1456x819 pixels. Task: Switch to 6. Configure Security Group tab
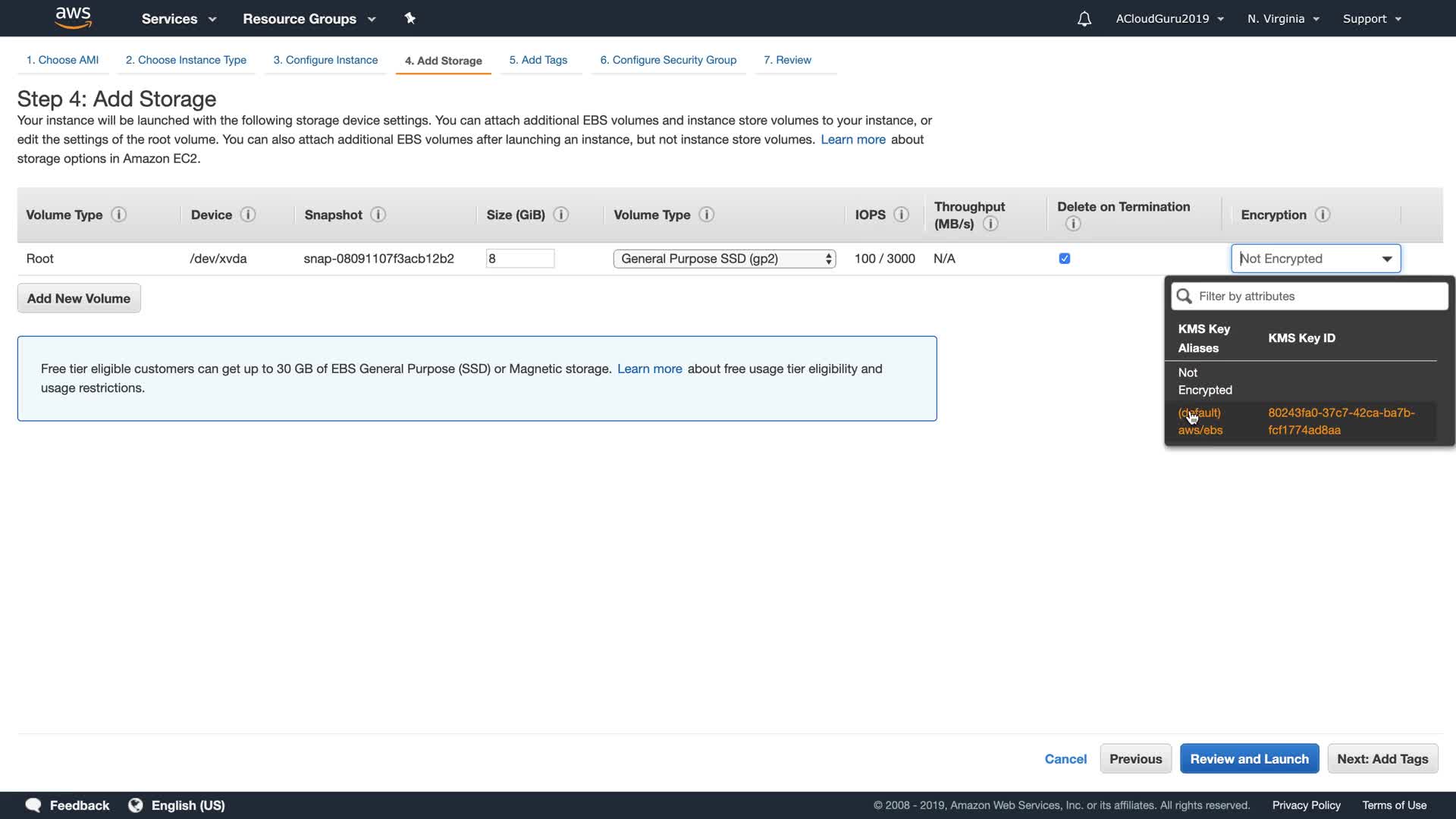[x=668, y=60]
